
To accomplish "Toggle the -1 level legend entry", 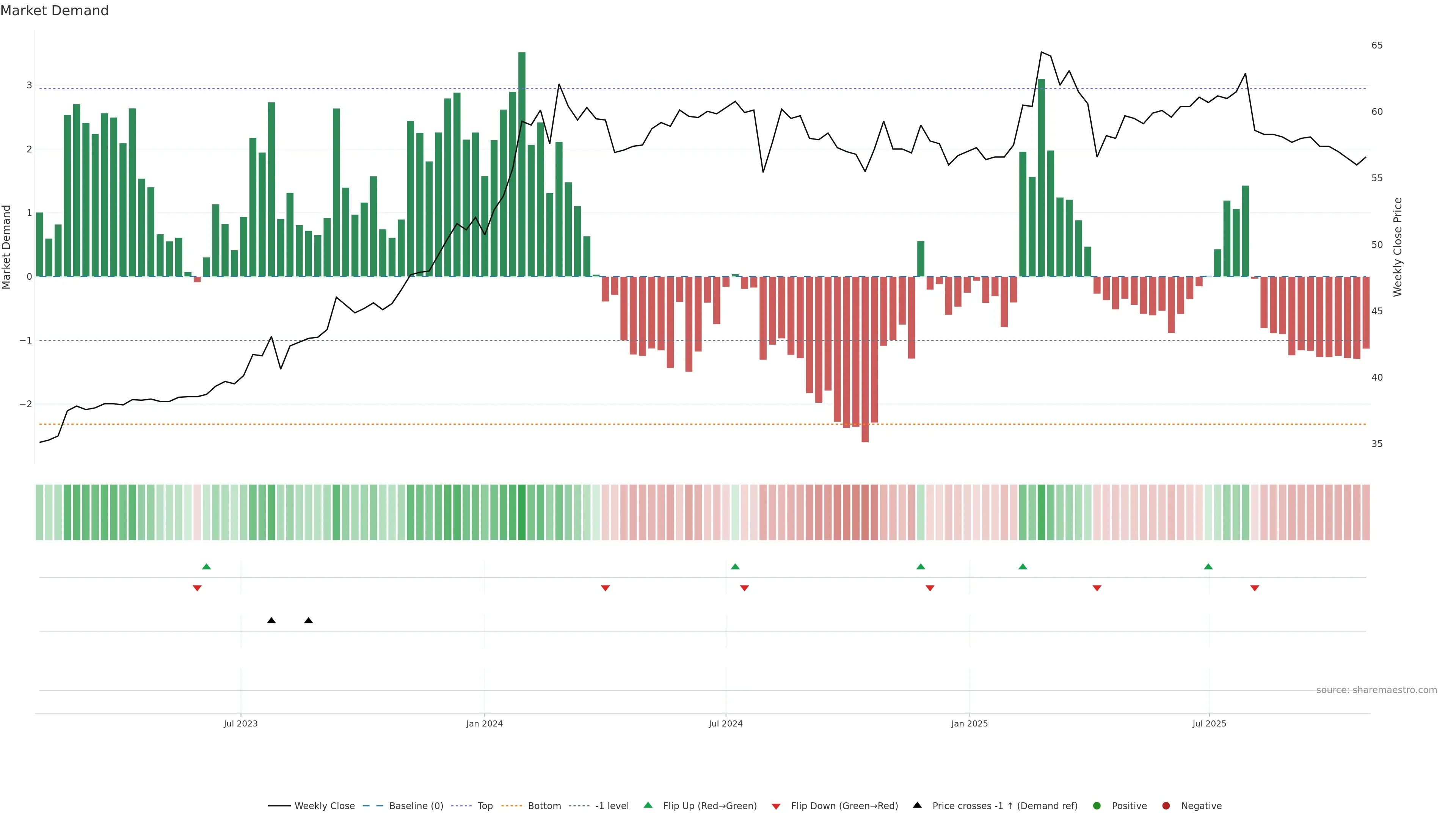I will (x=612, y=806).
